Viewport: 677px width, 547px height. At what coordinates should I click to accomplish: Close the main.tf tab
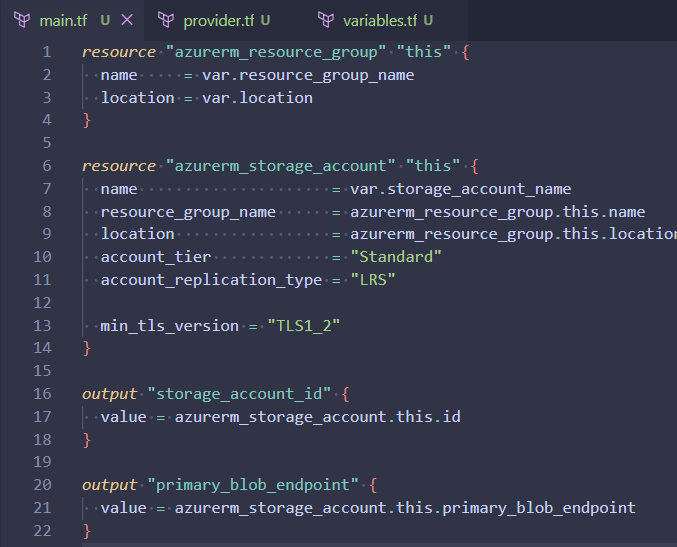pyautogui.click(x=127, y=19)
